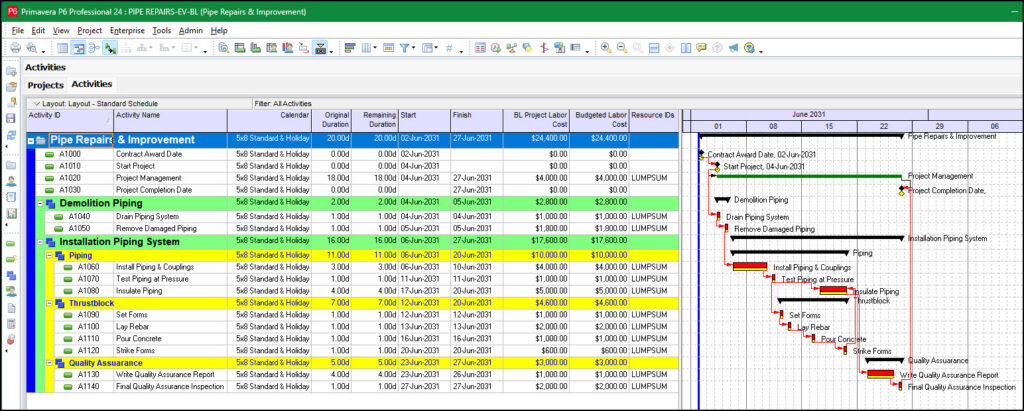The height and width of the screenshot is (411, 1024).
Task: Click the Original Duration column header
Action: click(332, 120)
